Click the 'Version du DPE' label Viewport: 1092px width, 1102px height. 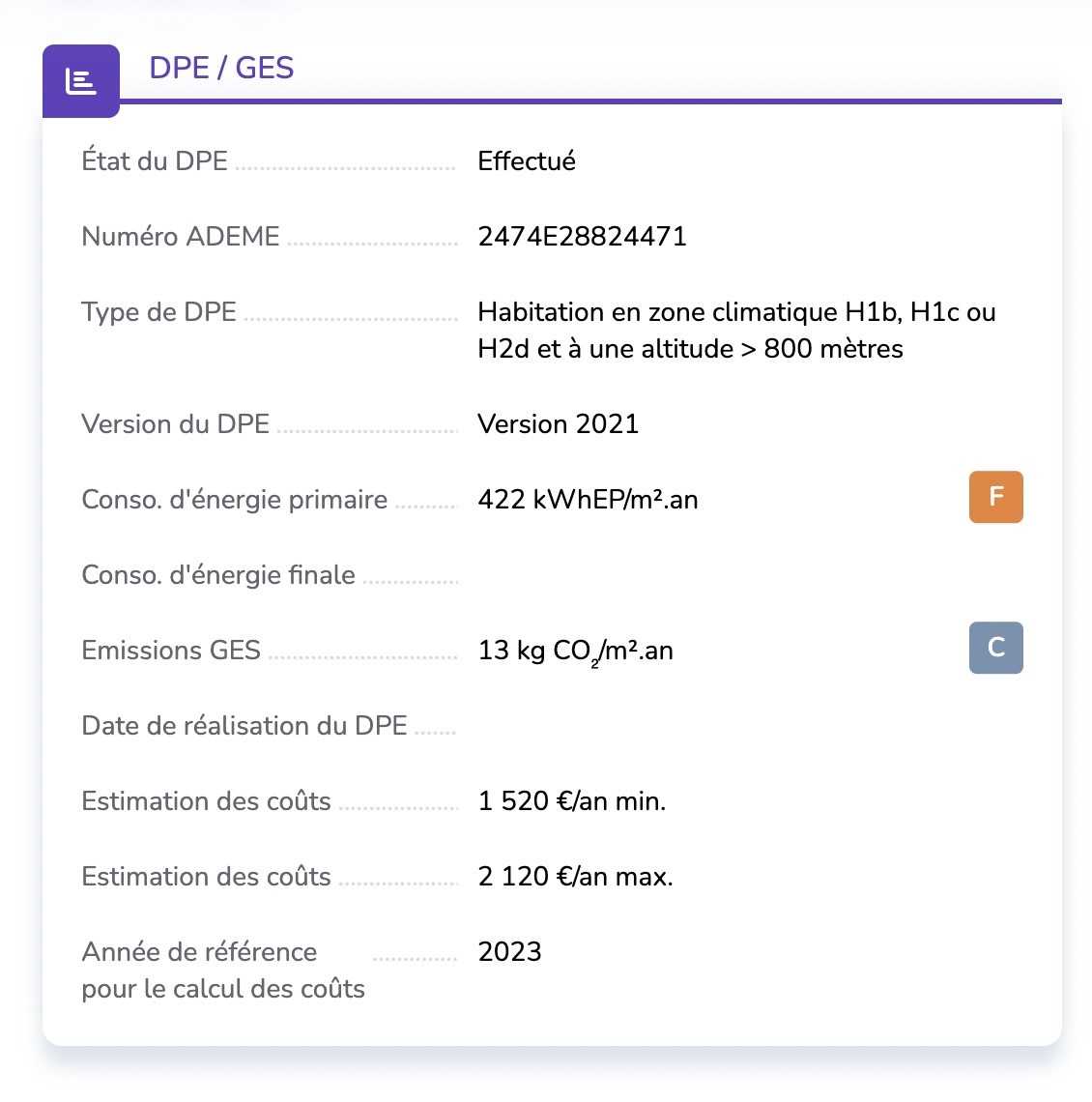click(x=176, y=424)
